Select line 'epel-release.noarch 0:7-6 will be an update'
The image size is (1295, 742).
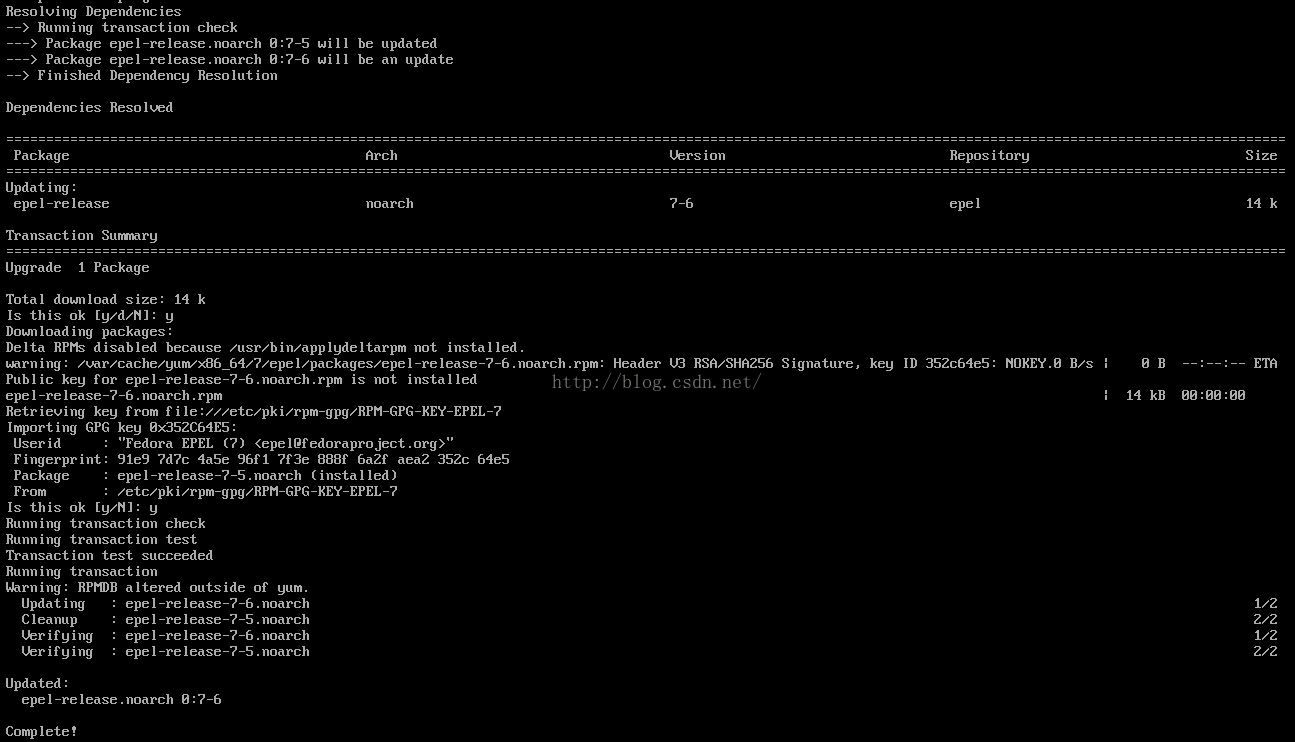229,60
